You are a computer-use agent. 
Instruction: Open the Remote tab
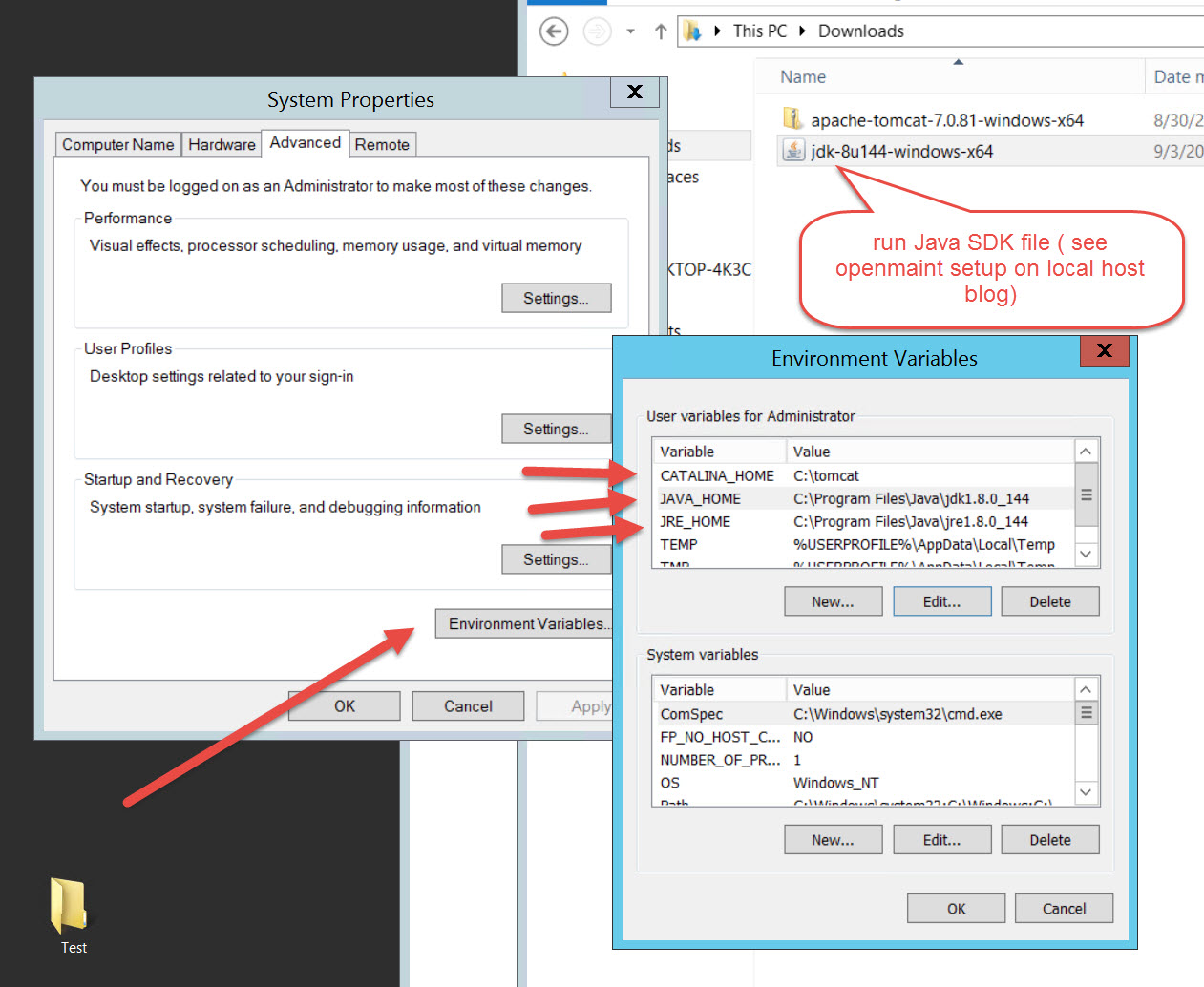382,144
